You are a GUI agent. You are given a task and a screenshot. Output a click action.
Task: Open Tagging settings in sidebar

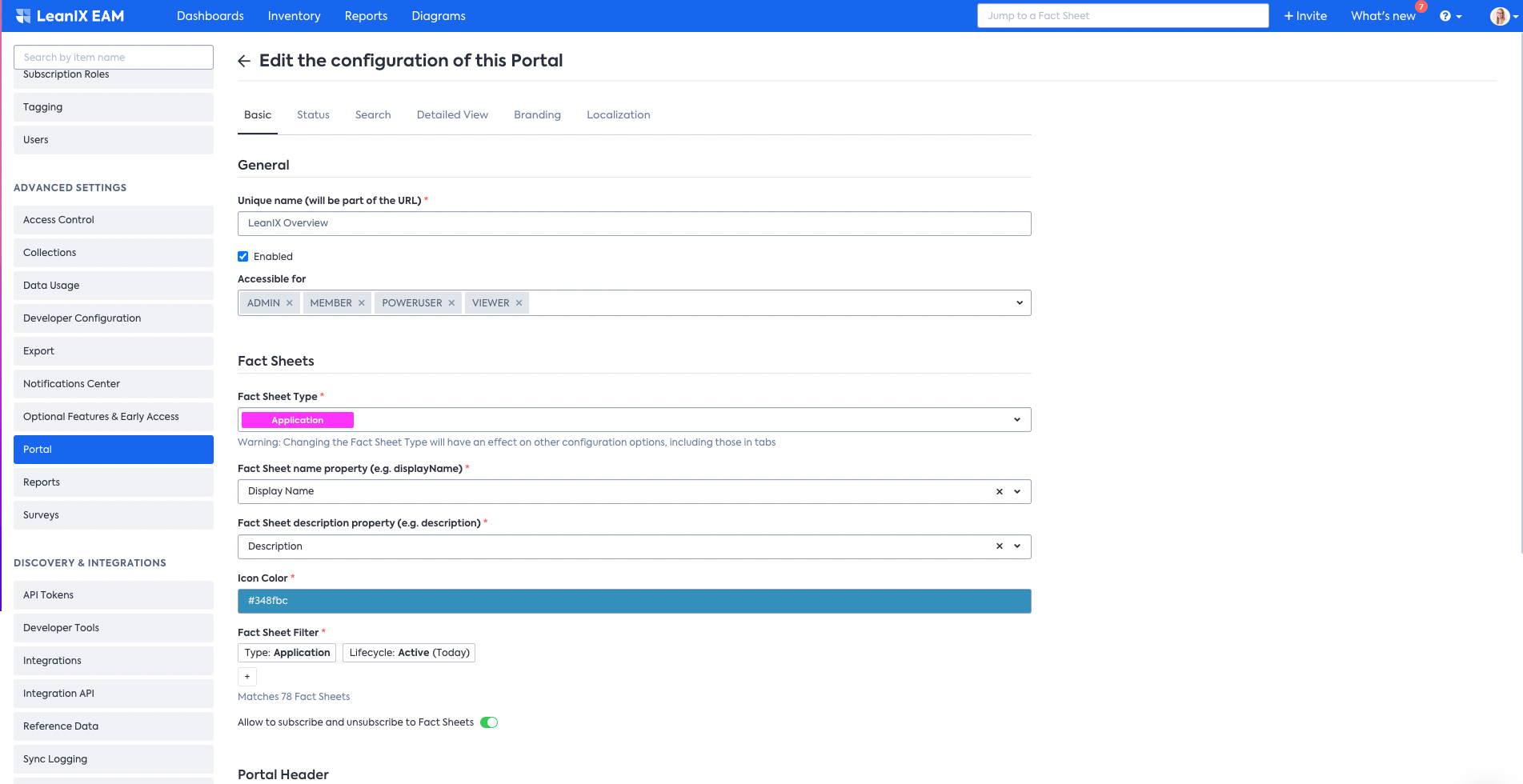[114, 107]
